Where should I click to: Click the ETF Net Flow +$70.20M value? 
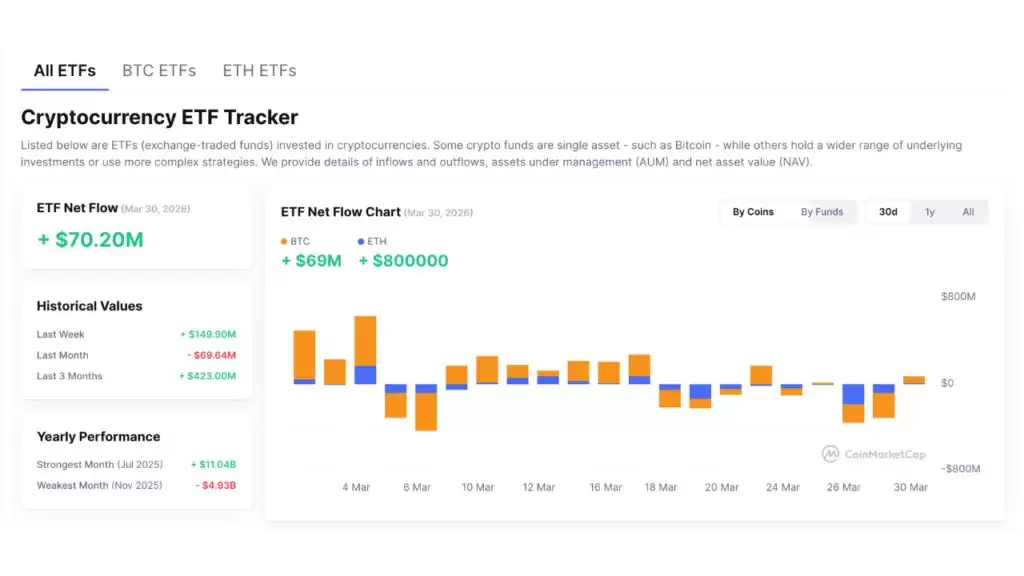(x=90, y=239)
